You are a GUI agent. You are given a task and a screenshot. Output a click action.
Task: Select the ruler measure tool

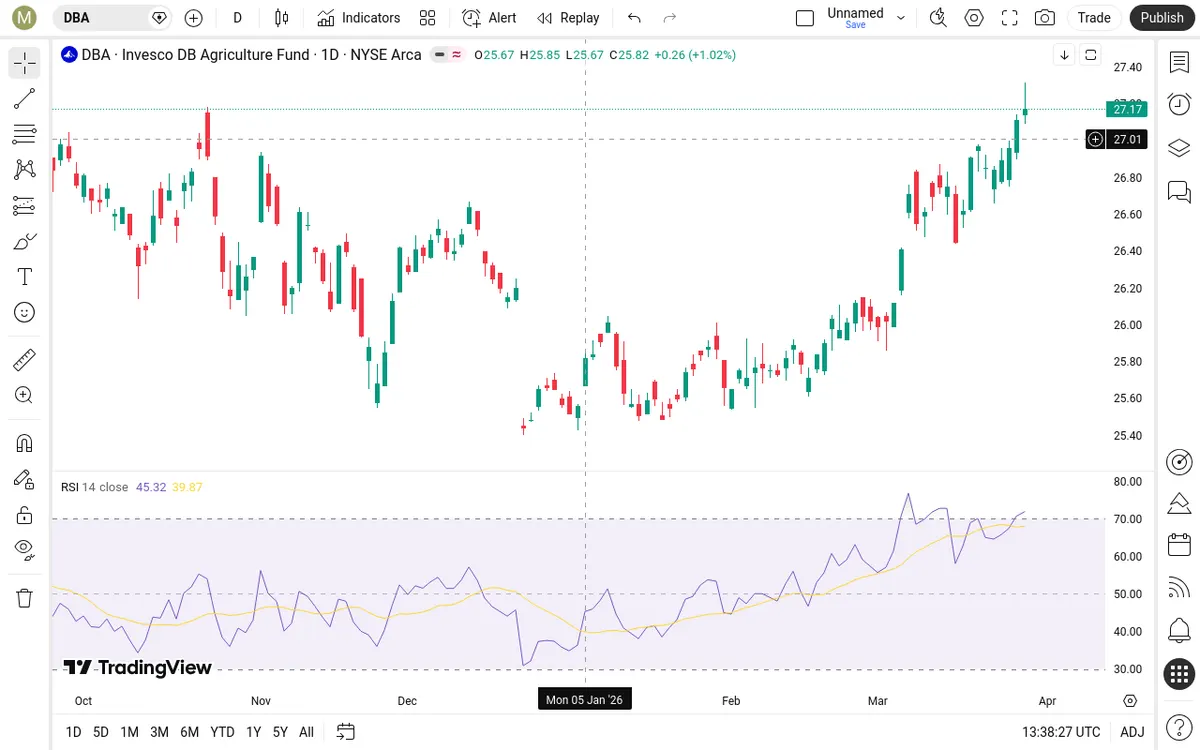tap(25, 359)
